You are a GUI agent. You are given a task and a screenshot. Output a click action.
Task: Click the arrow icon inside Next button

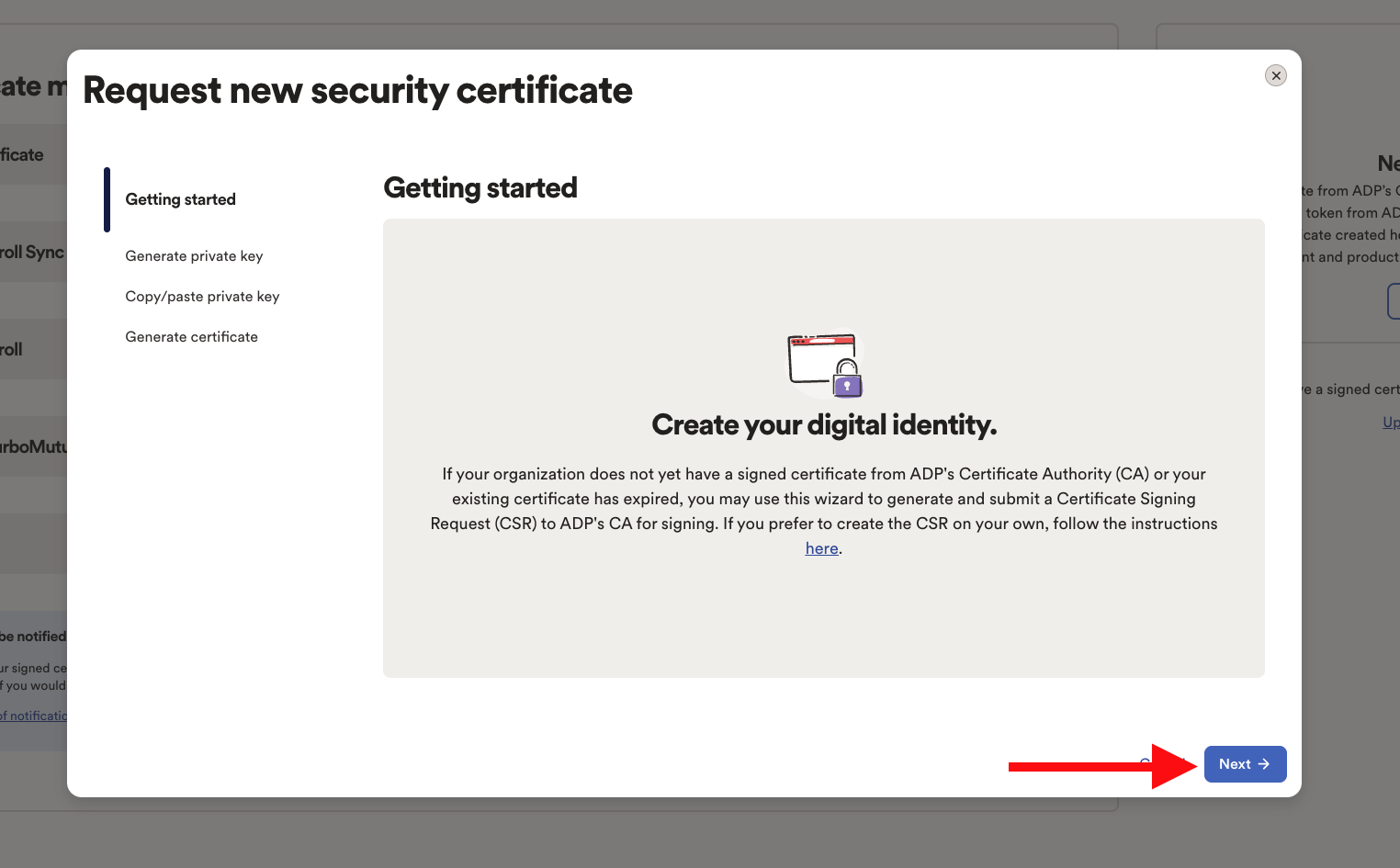[1264, 764]
